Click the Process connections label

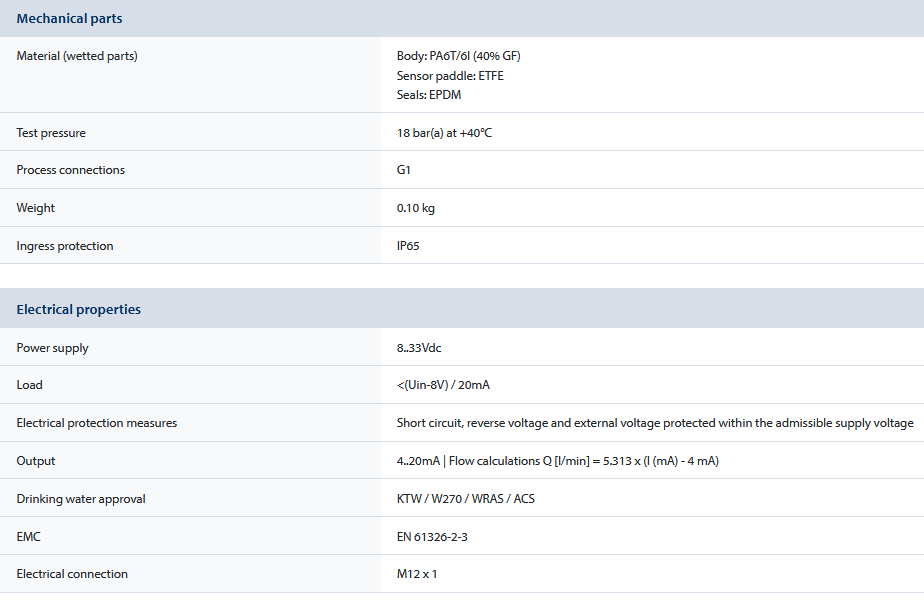tap(71, 170)
